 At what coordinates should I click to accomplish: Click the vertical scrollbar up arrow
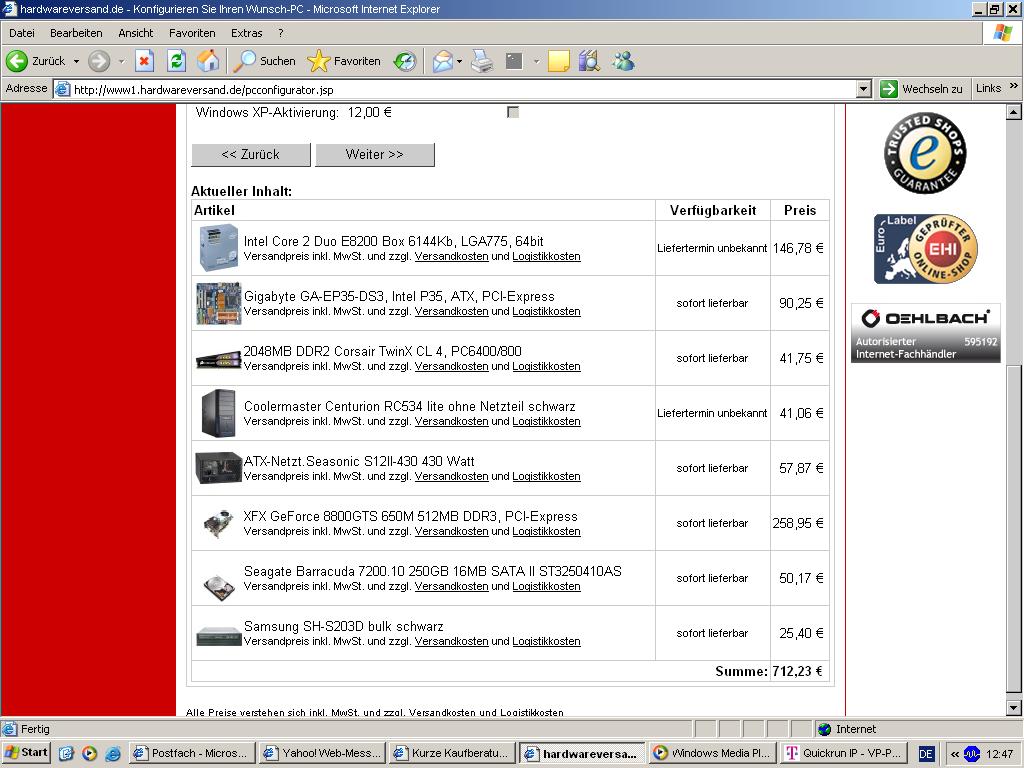[1014, 112]
